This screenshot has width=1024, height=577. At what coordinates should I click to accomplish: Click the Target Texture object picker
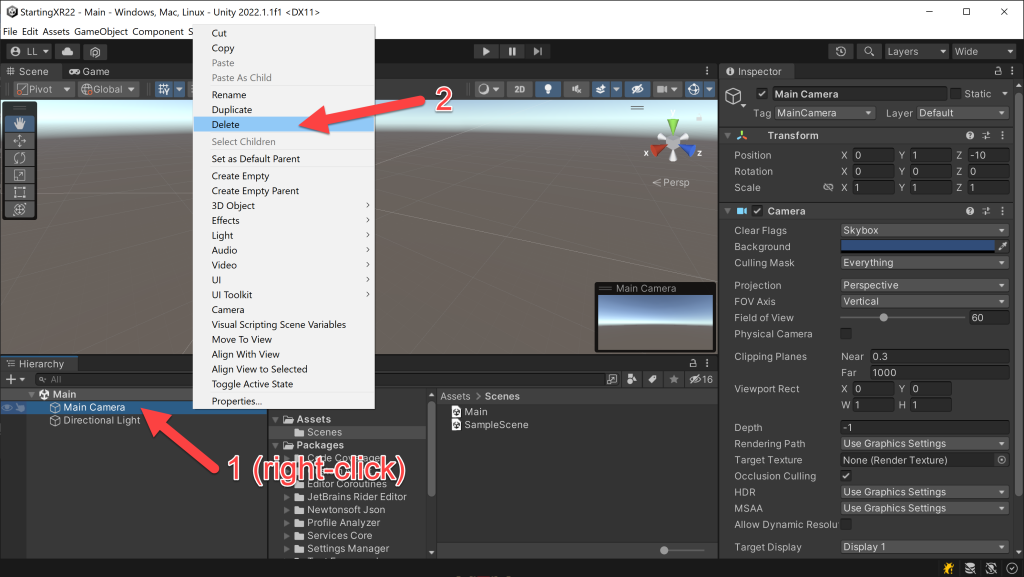click(1002, 460)
